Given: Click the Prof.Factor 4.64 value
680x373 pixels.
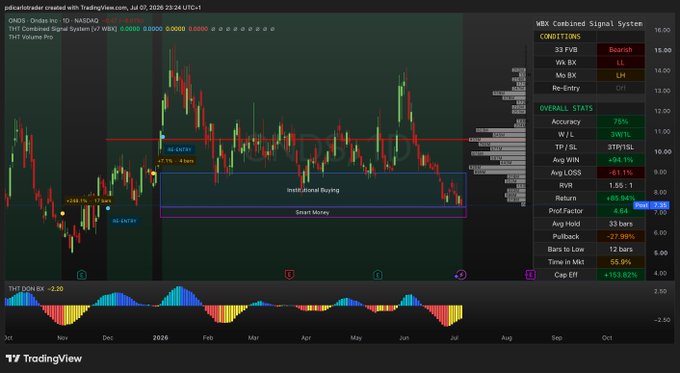Looking at the screenshot, I should 621,211.
